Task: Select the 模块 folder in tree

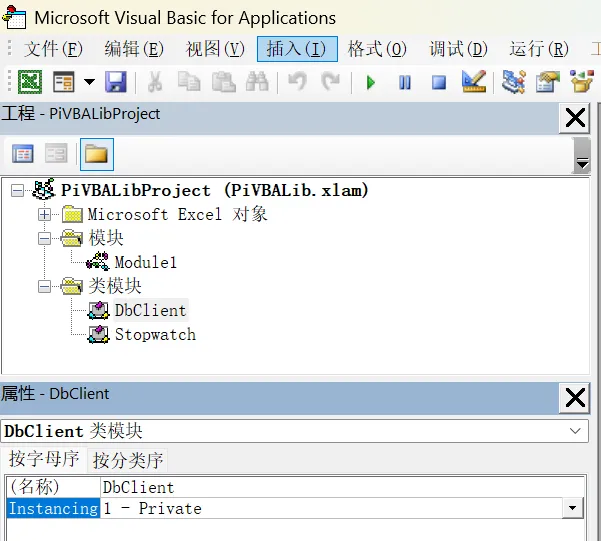Action: (x=106, y=238)
